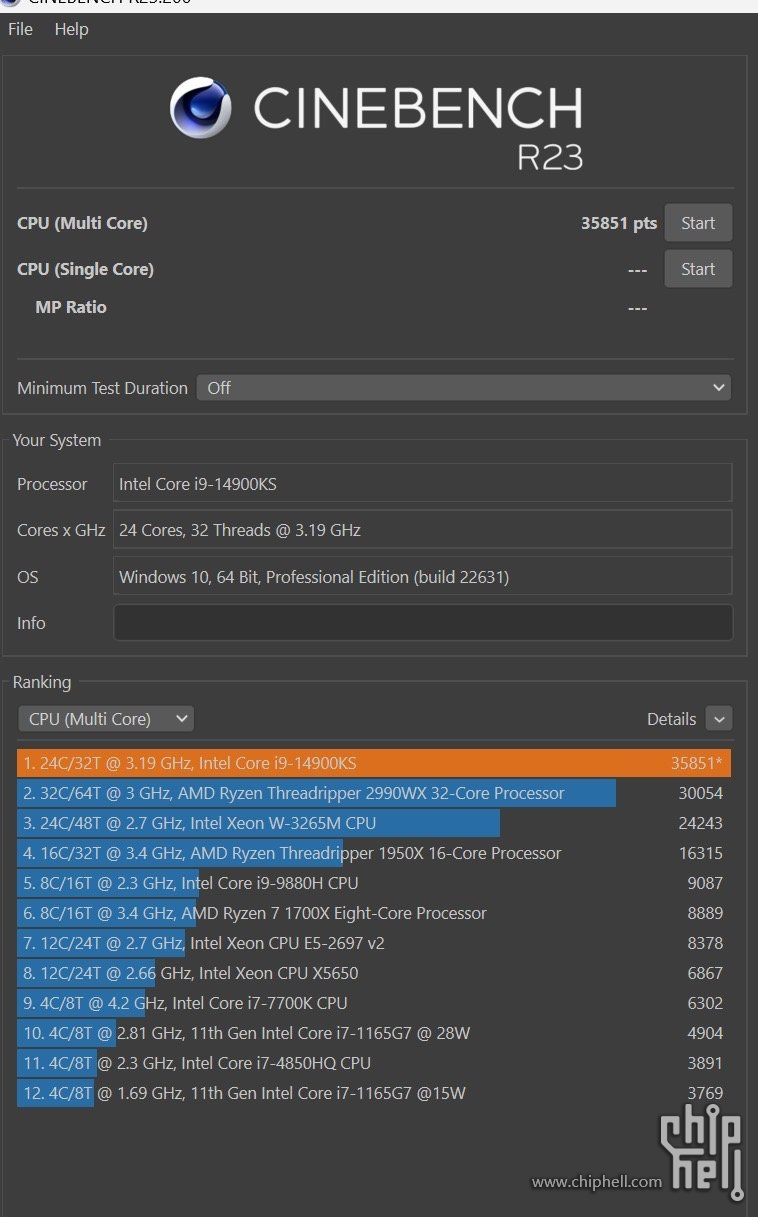Click the MP Ratio label
The height and width of the screenshot is (1217, 758).
point(71,307)
